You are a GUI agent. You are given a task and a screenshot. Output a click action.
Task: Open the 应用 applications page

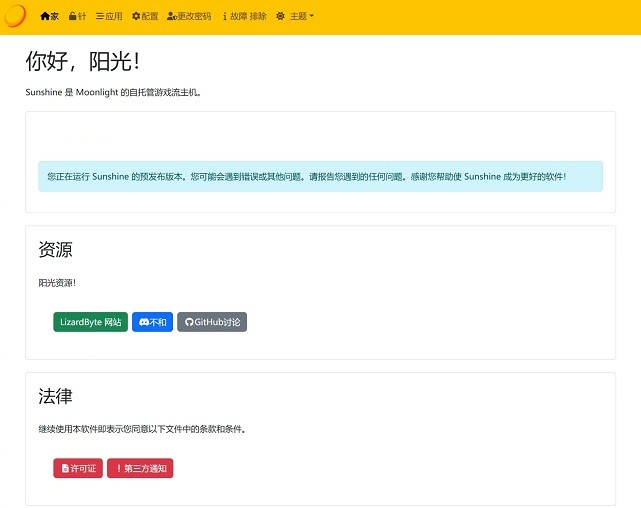(x=109, y=17)
